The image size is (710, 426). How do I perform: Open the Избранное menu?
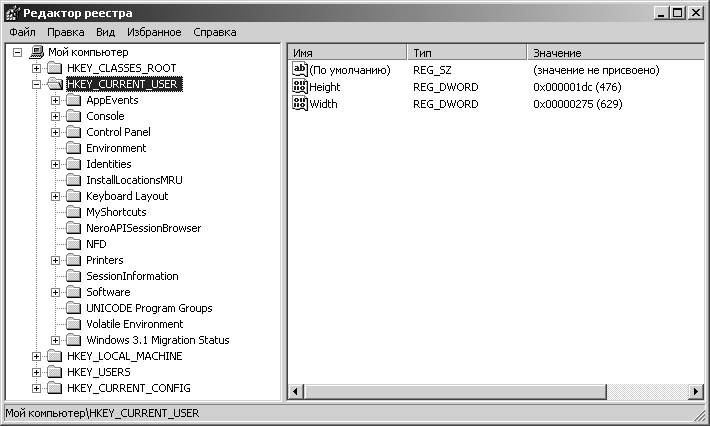pos(146,32)
